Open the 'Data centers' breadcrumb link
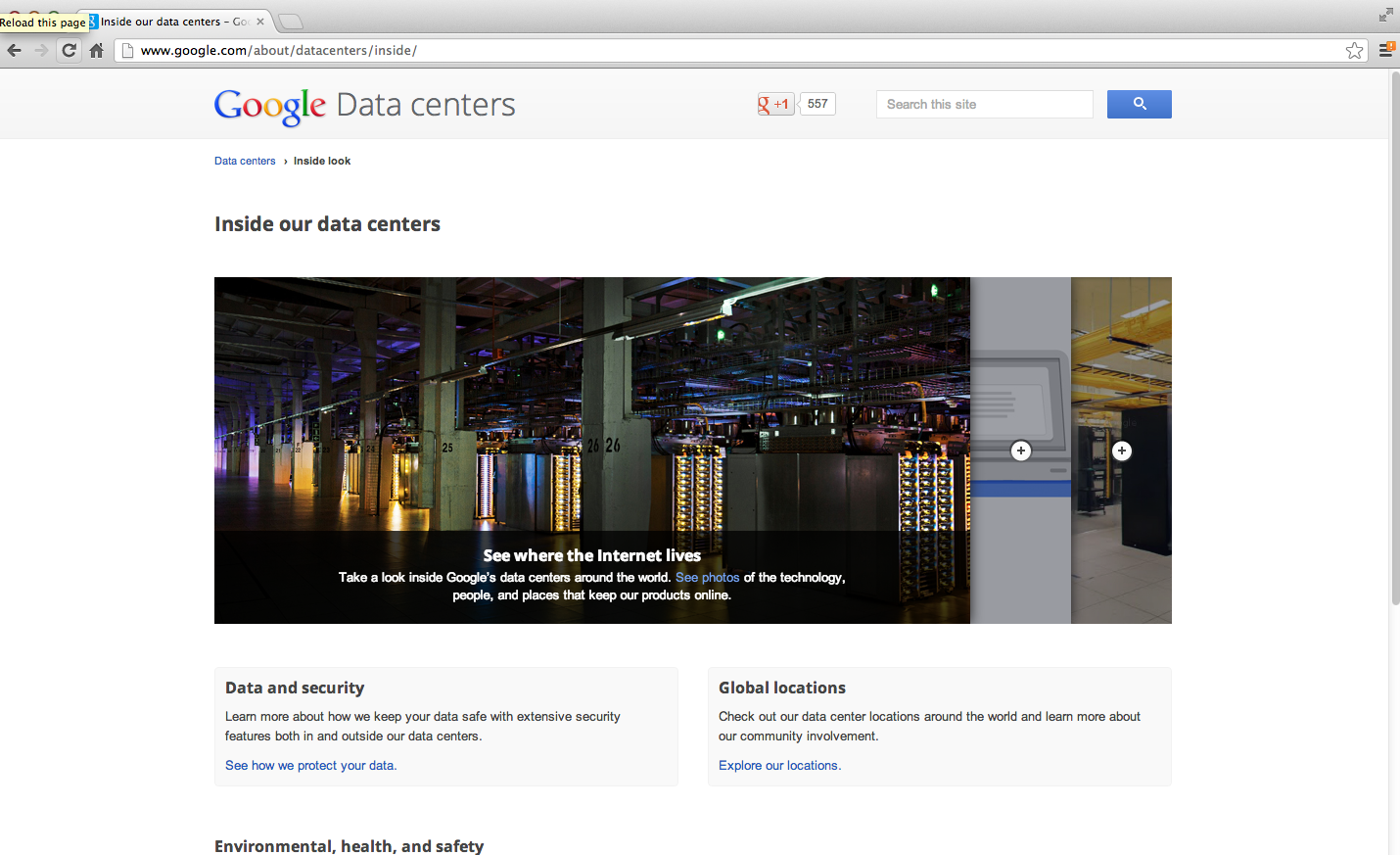Image resolution: width=1400 pixels, height=855 pixels. coord(245,161)
